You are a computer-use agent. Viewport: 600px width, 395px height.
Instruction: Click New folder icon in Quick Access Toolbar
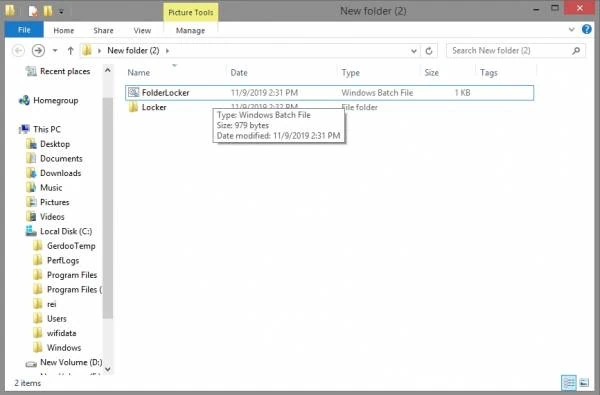(x=48, y=11)
